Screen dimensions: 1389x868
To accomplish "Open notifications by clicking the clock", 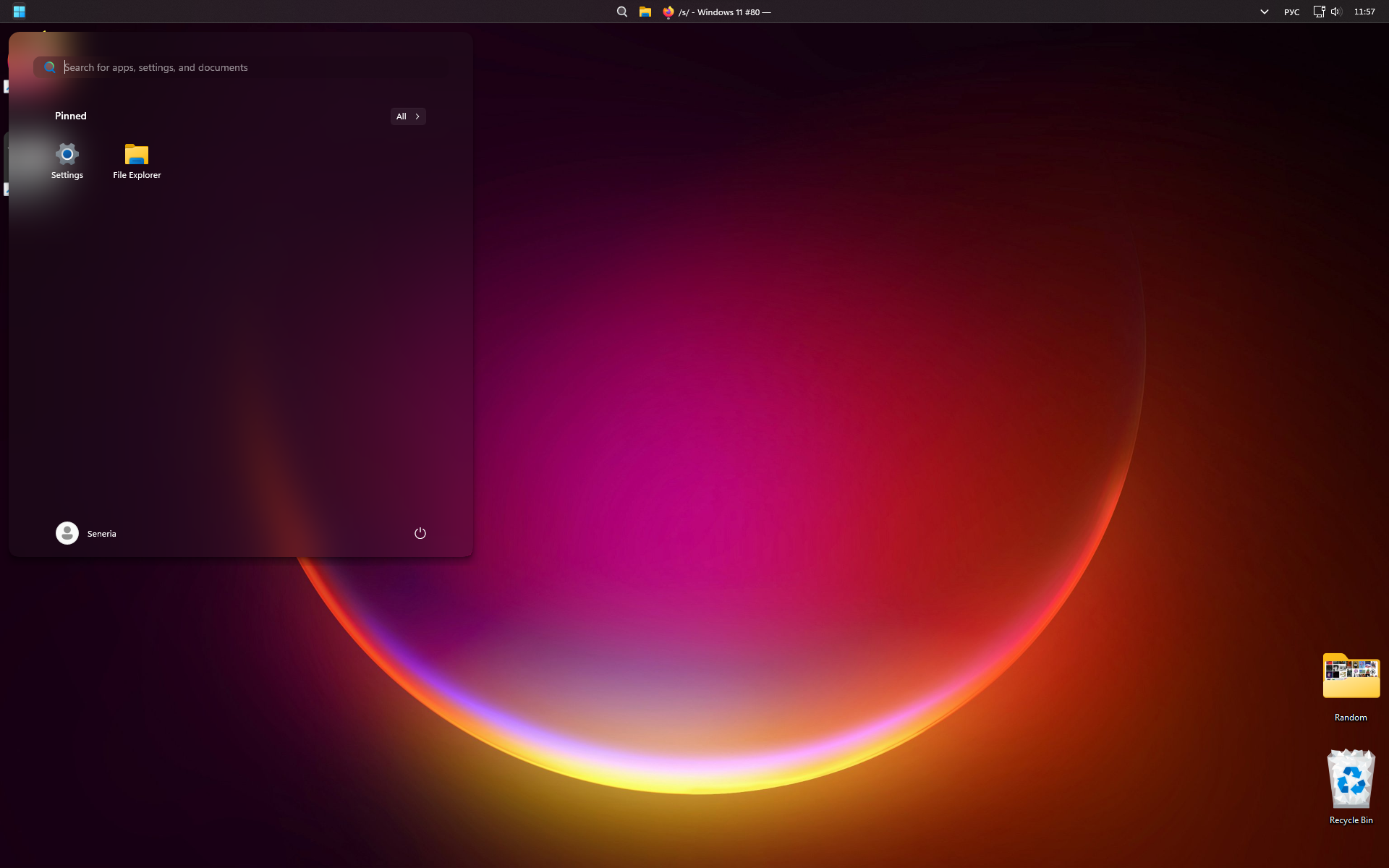I will [x=1364, y=12].
